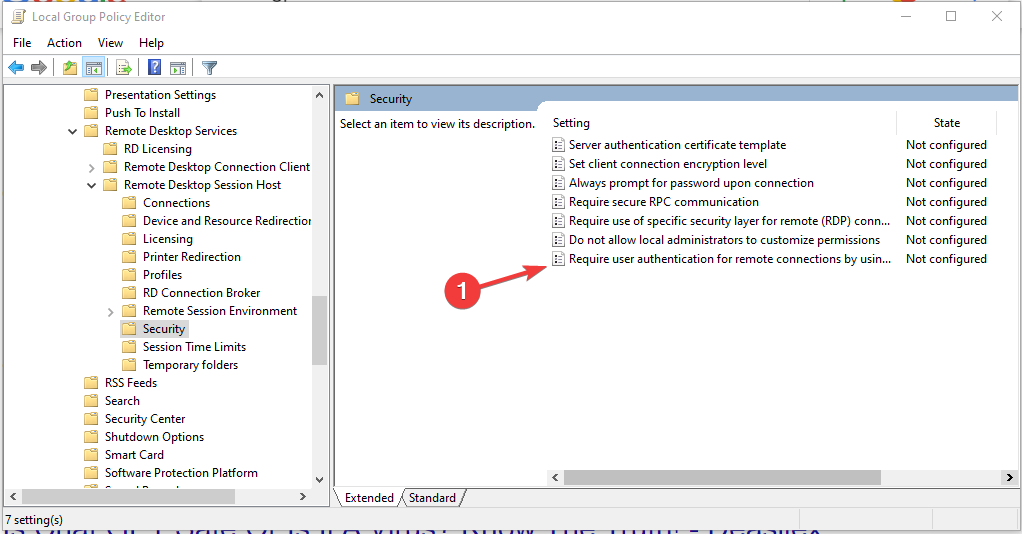Select Device and Resource Redirection folder
Image resolution: width=1022 pixels, height=534 pixels.
click(x=227, y=221)
